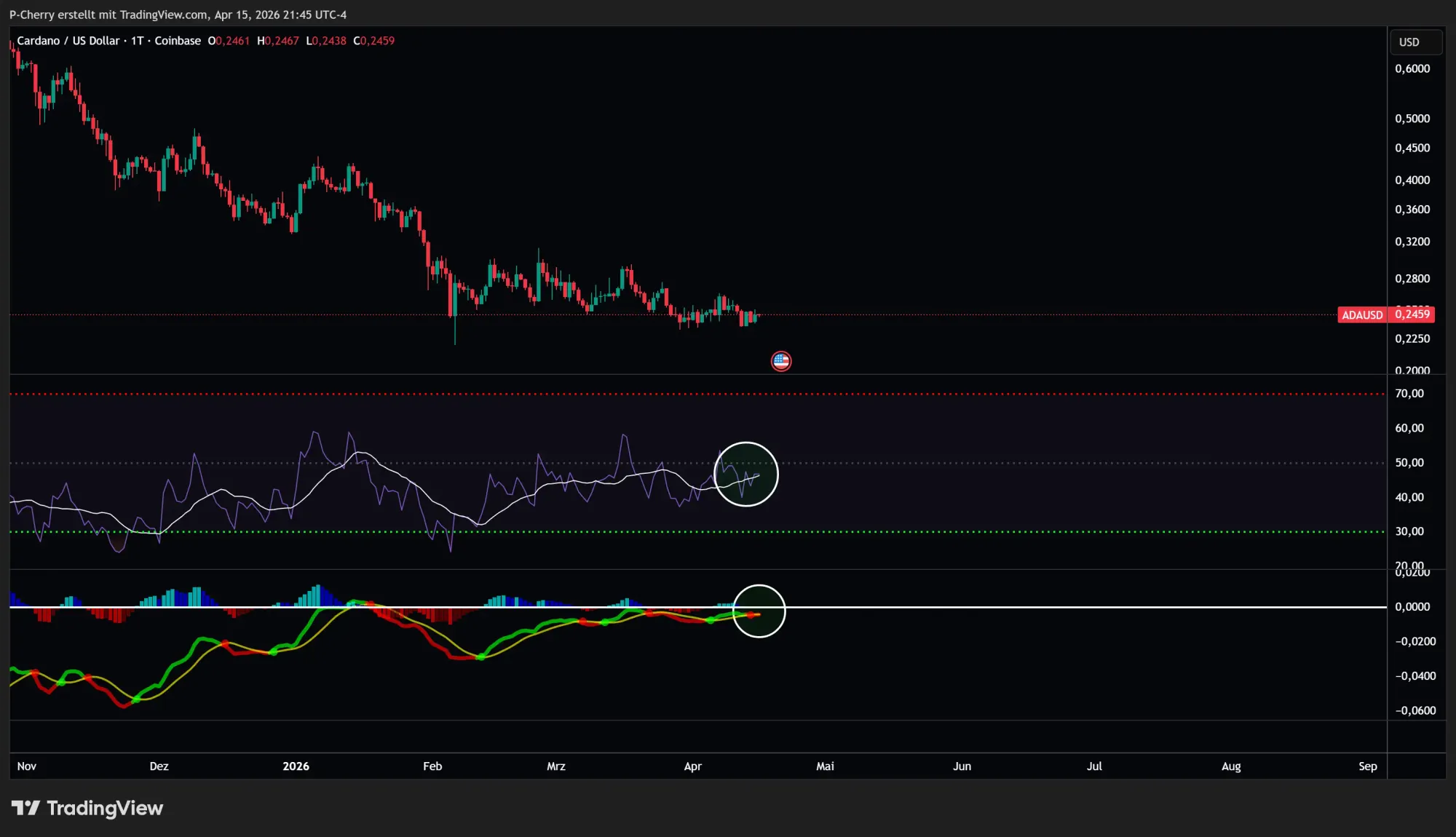Click the close value C0,2459 in the legend
This screenshot has width=1456, height=837.
[x=373, y=41]
